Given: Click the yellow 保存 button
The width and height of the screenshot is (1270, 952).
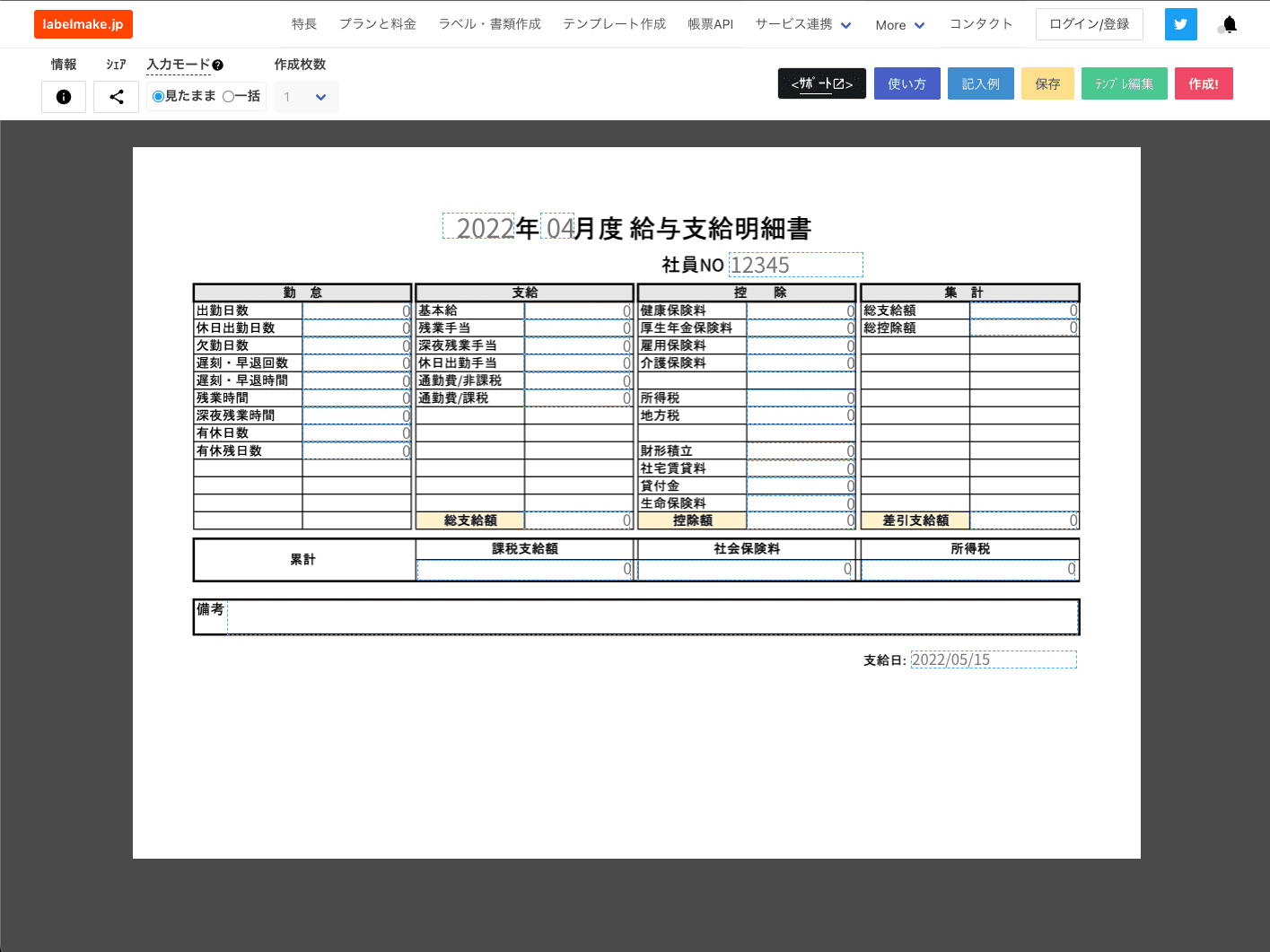Looking at the screenshot, I should coord(1047,83).
